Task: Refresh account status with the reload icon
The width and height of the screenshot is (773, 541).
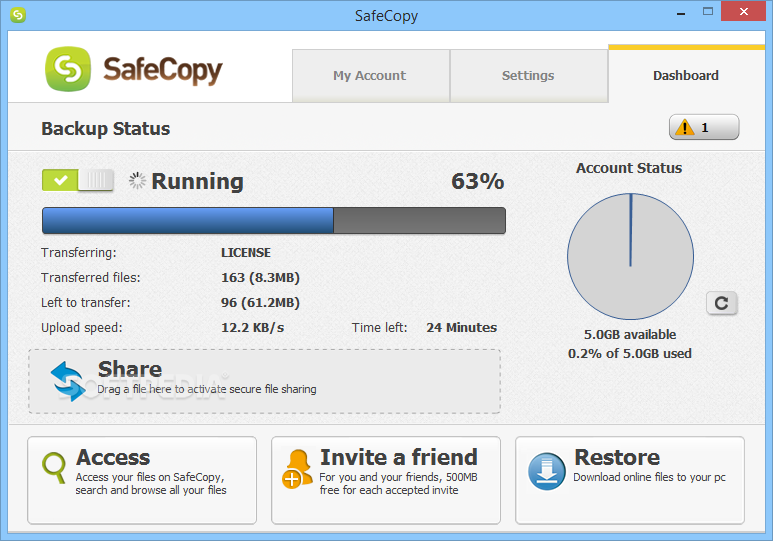Action: click(x=721, y=303)
